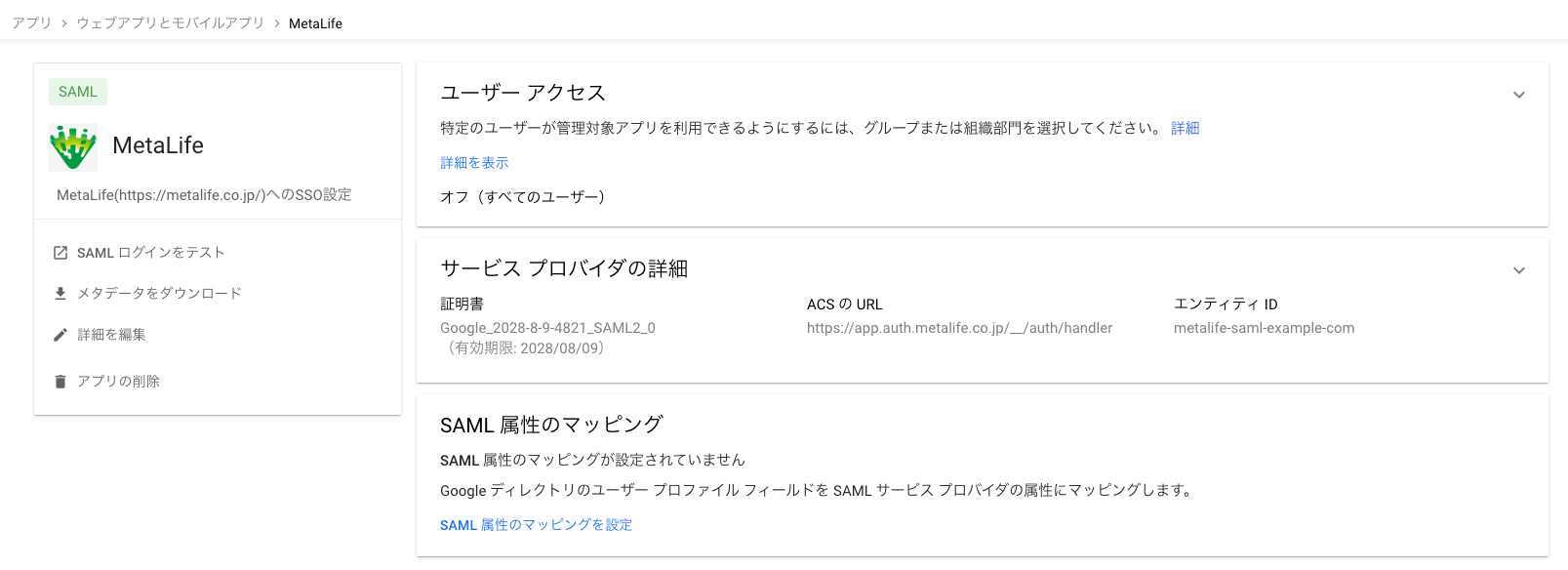Click the ACS の URL value
This screenshot has height=570, width=1568.
(959, 328)
